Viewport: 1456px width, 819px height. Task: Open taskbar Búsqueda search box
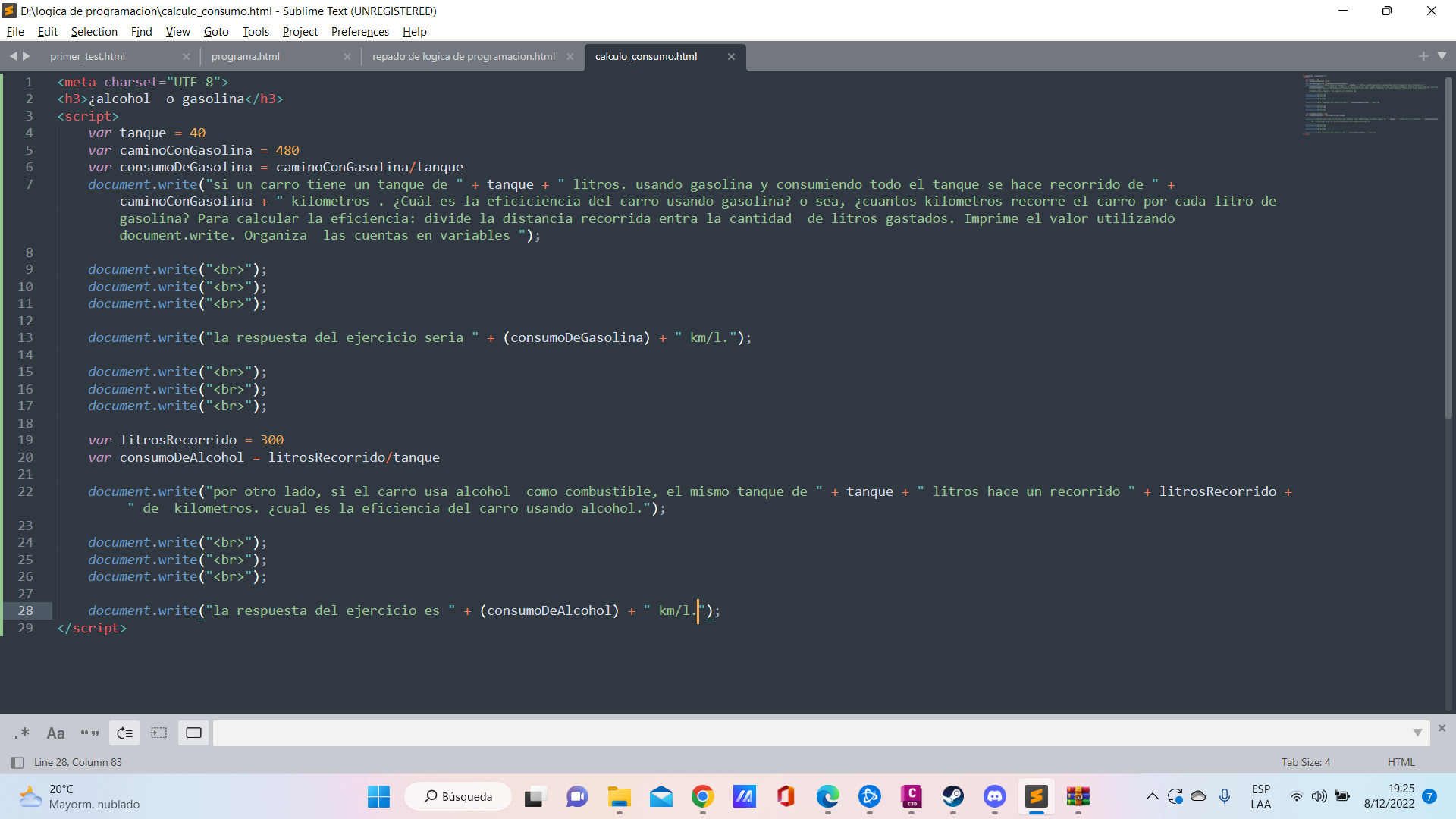458,796
